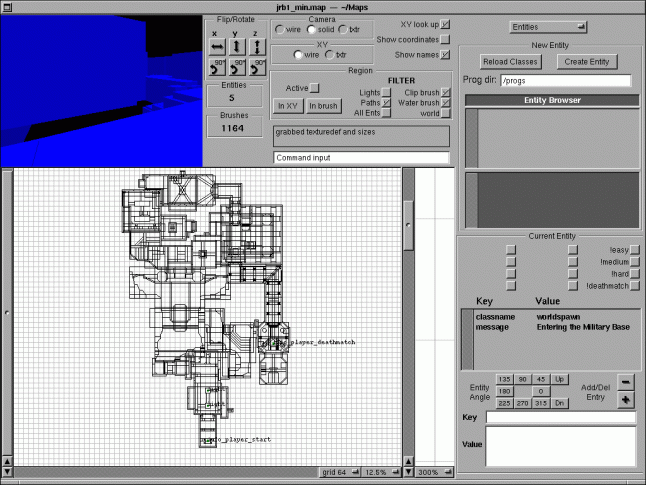Click Z view scroll down arrow

[x=408, y=472]
